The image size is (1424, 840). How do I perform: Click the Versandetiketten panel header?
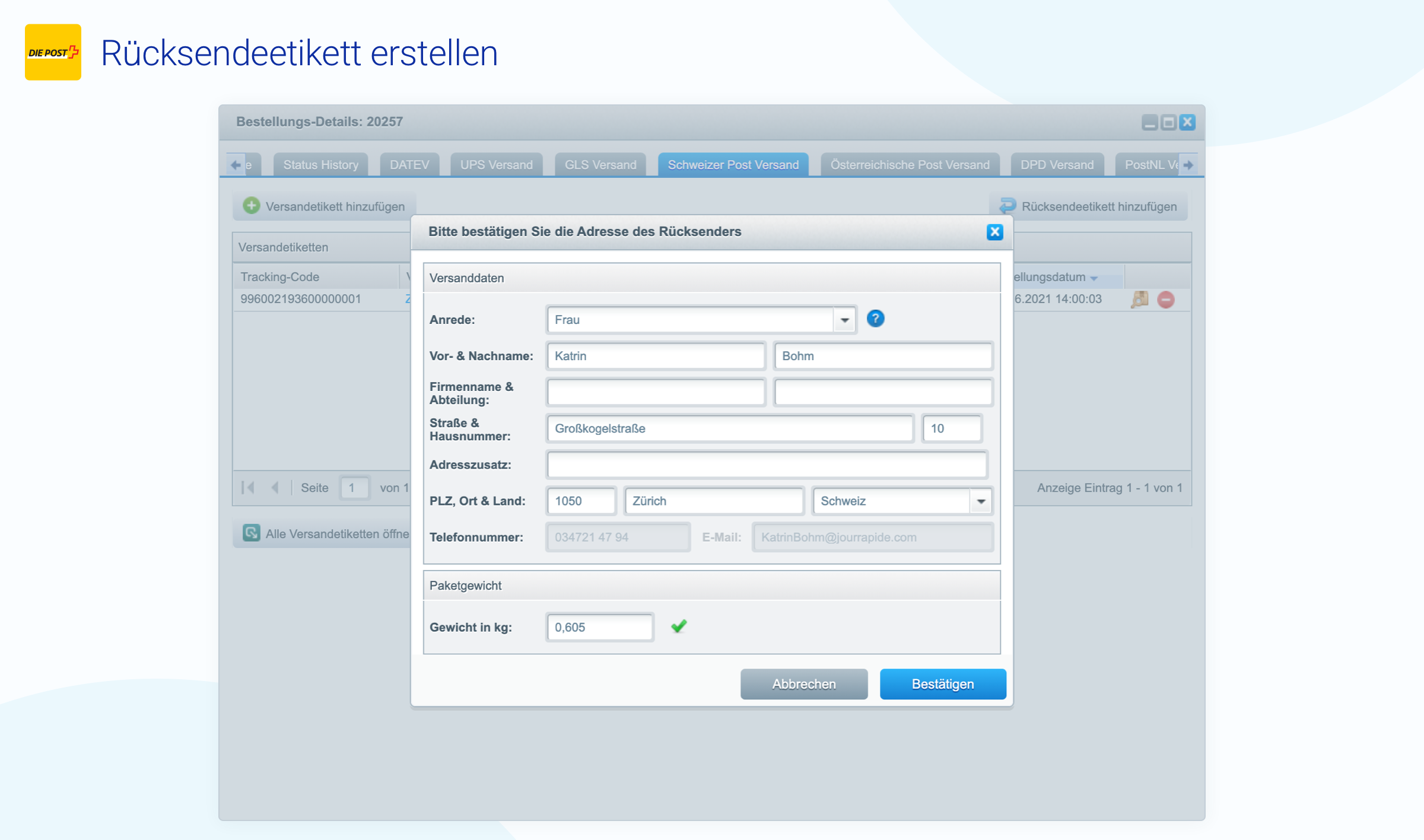coord(322,247)
